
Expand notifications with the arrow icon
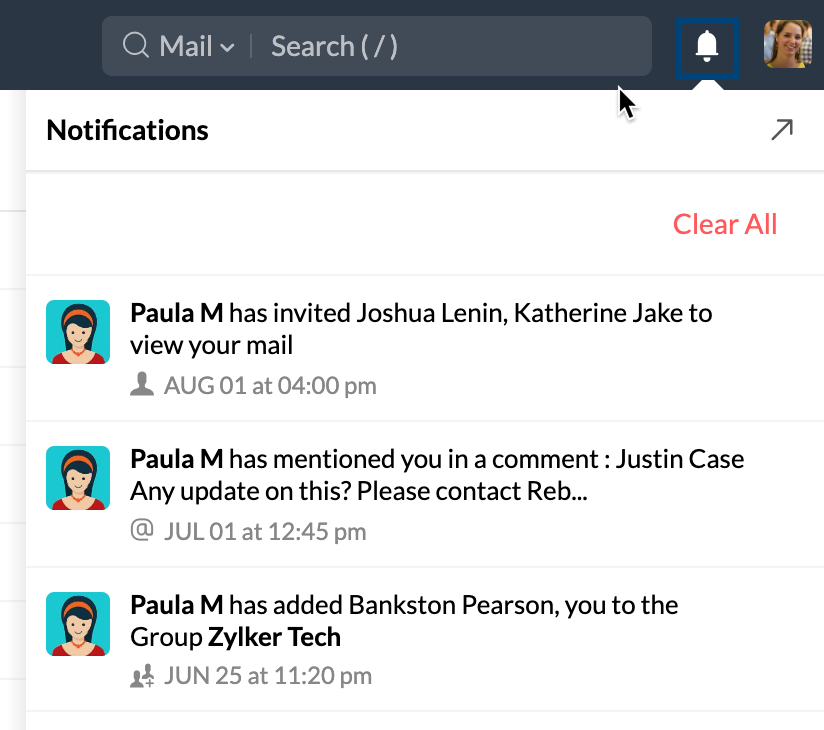782,130
